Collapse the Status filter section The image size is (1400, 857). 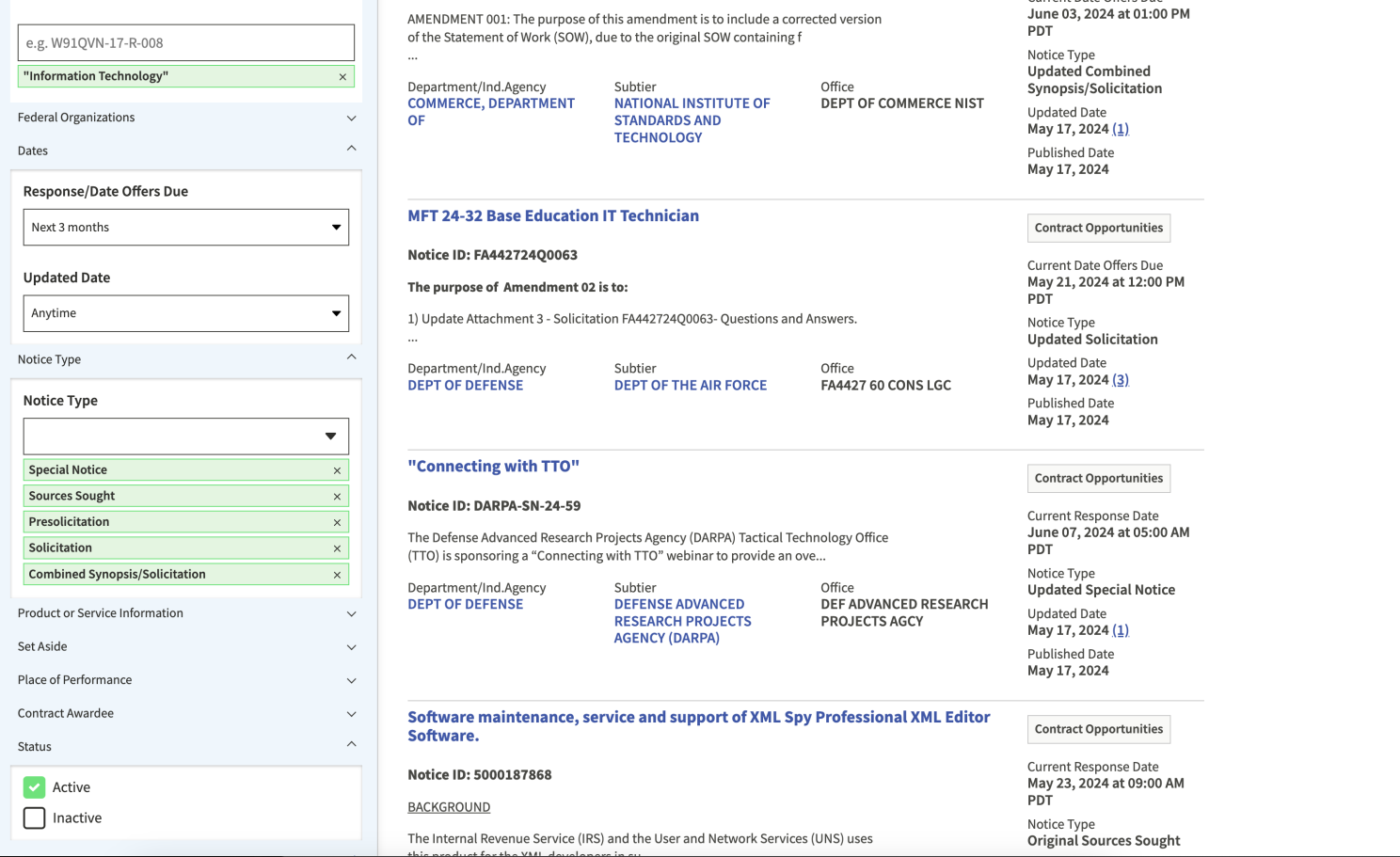click(x=186, y=747)
